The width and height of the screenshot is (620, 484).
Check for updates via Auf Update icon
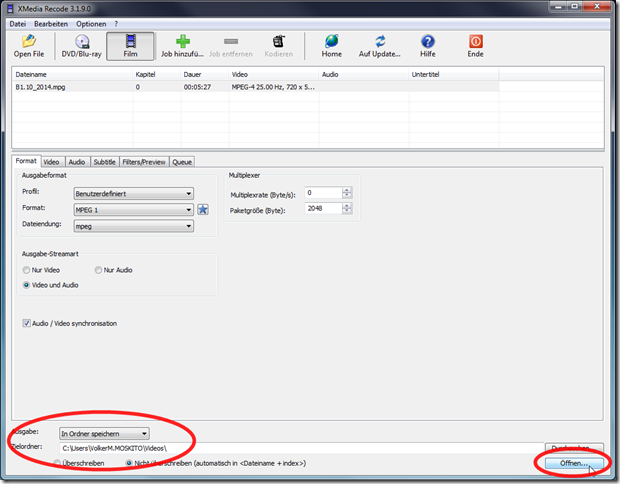pos(379,44)
